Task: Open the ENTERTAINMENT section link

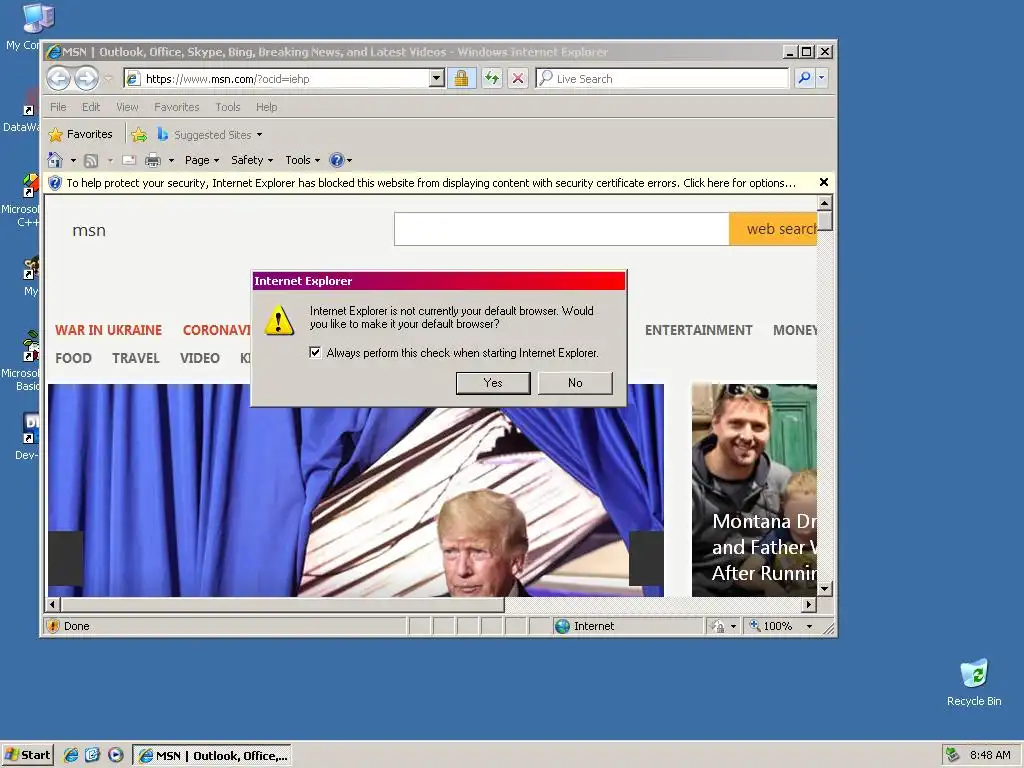Action: 699,330
